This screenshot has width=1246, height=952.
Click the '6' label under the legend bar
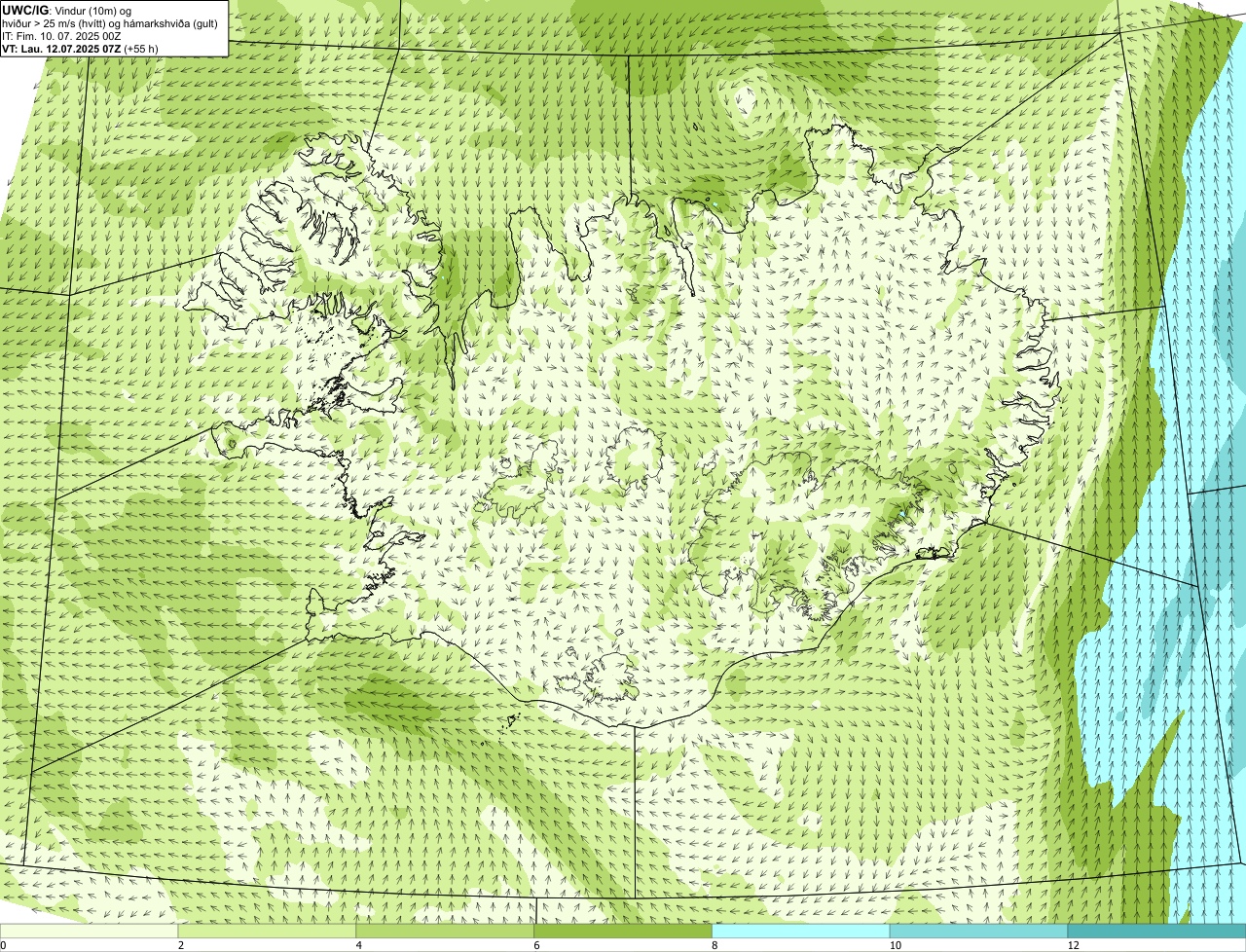(x=536, y=945)
